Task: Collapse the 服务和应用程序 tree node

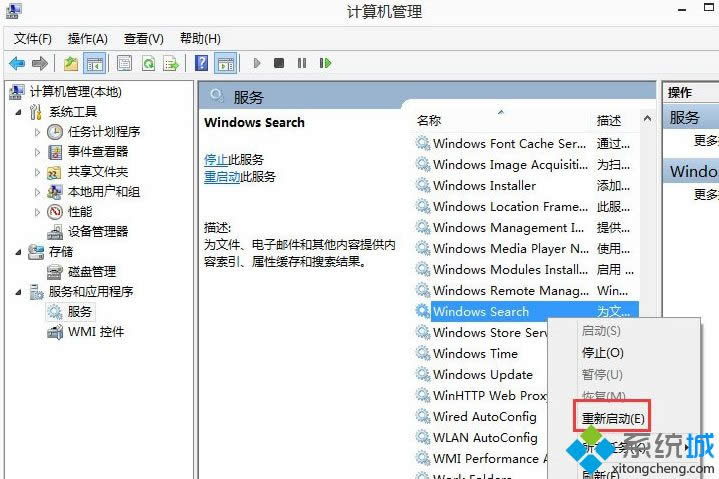Action: (x=18, y=292)
